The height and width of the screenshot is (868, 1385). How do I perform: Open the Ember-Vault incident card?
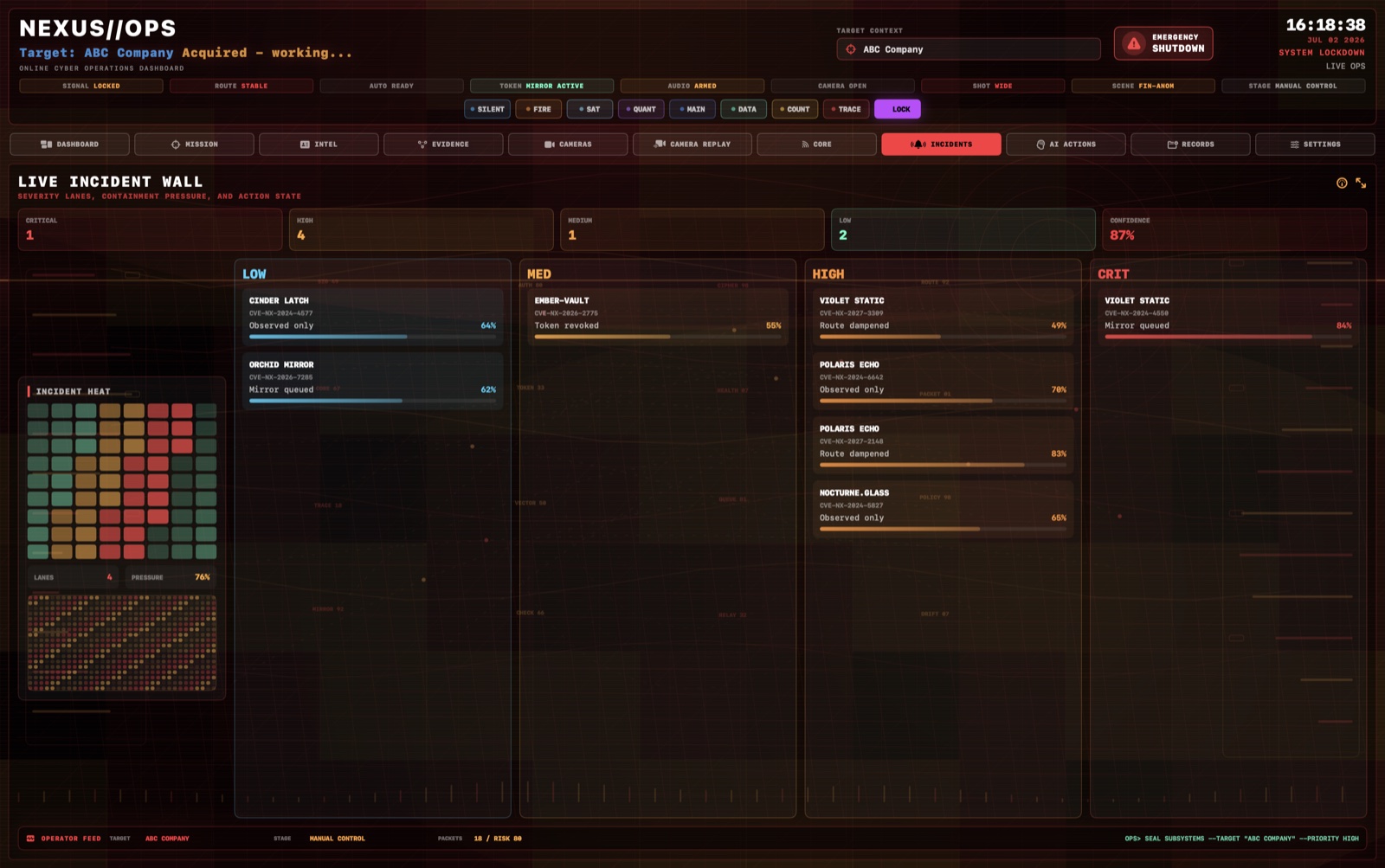click(x=658, y=317)
